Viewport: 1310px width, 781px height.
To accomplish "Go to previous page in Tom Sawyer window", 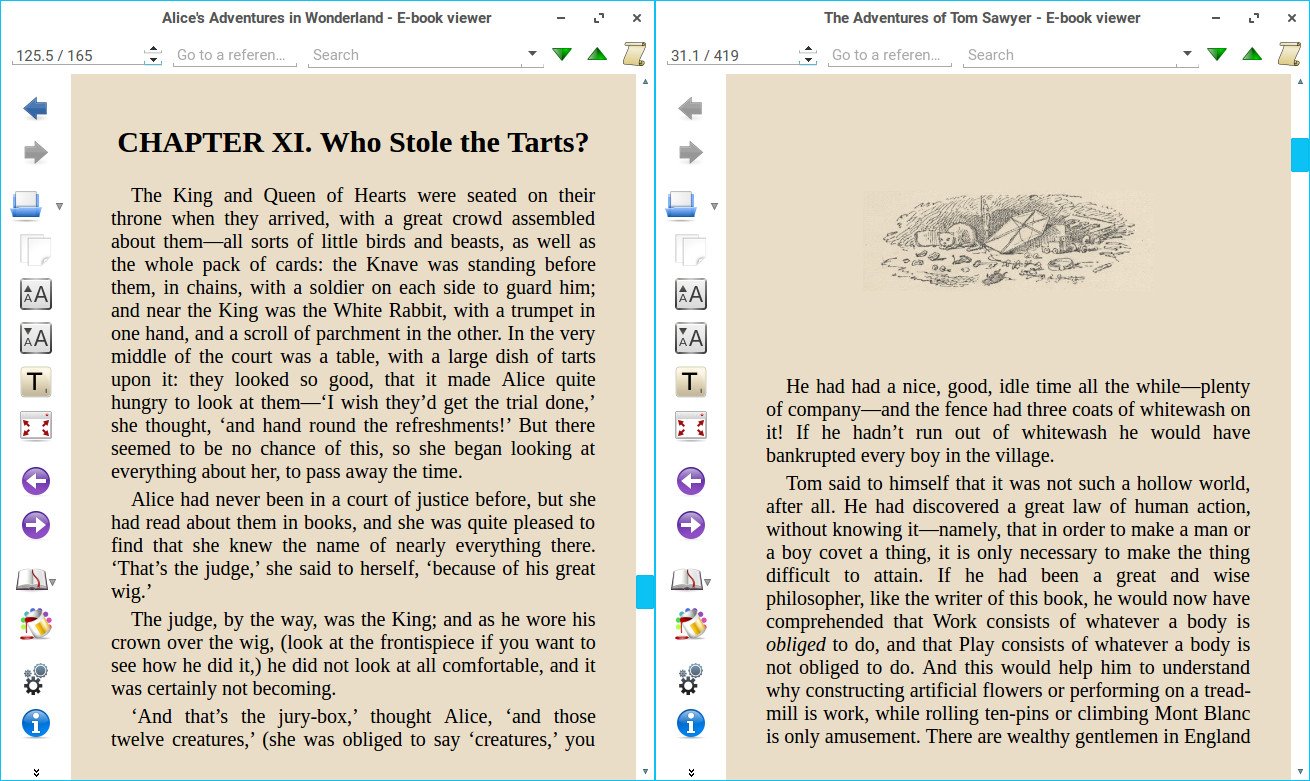I will pos(691,481).
